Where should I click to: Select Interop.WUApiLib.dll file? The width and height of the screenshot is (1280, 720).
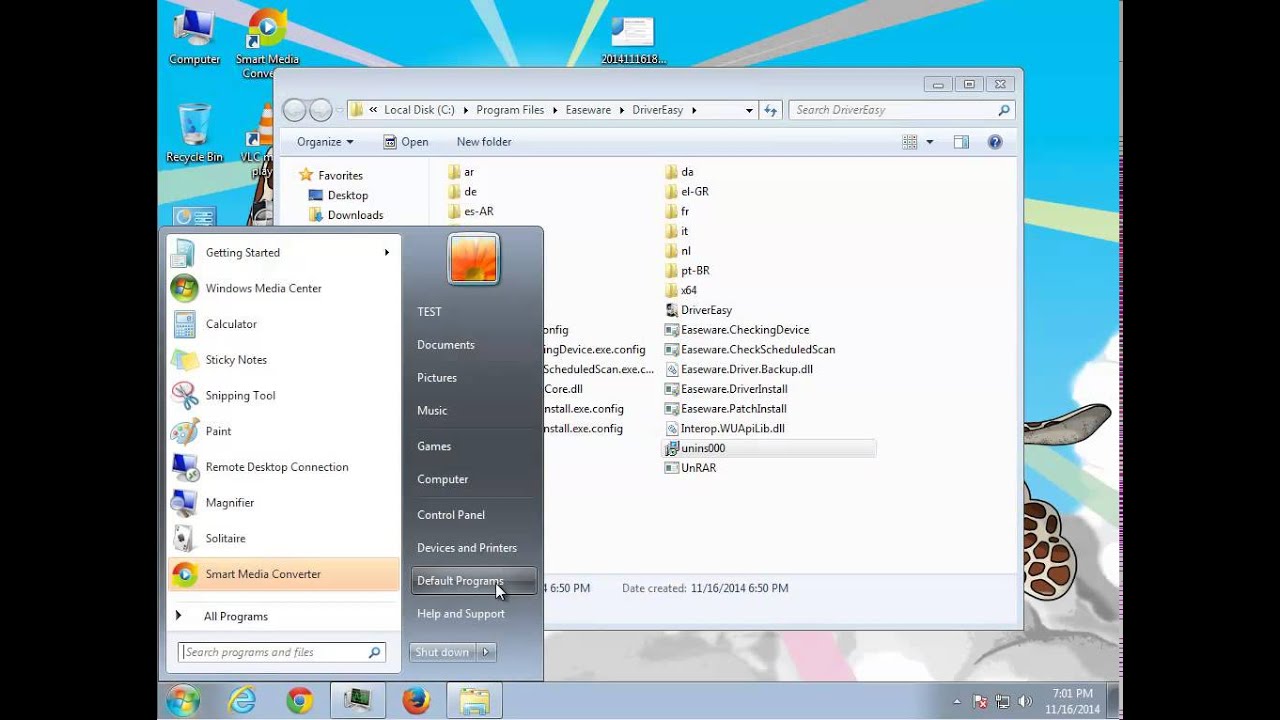click(724, 428)
